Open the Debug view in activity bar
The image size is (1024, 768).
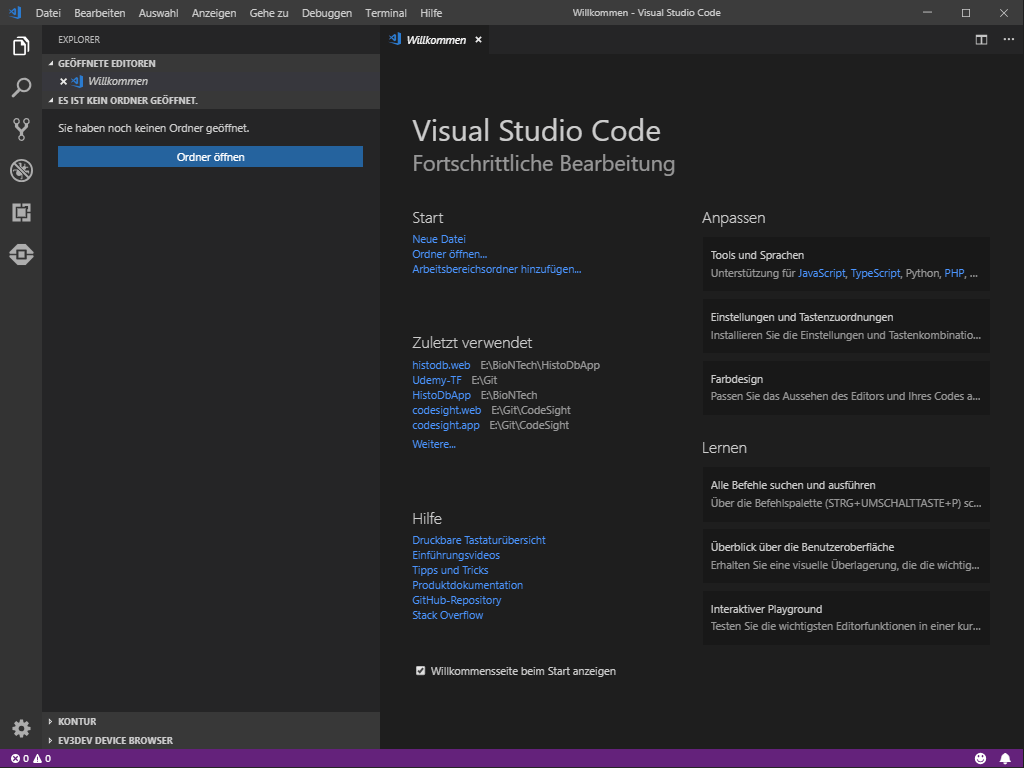(x=21, y=171)
